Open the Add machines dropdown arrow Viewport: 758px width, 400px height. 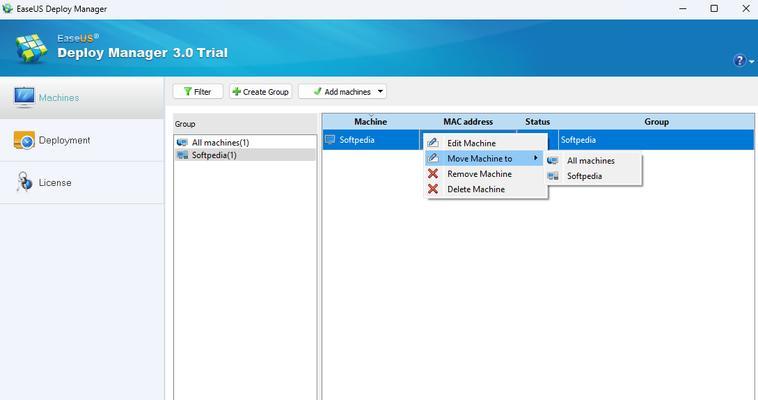[x=380, y=91]
